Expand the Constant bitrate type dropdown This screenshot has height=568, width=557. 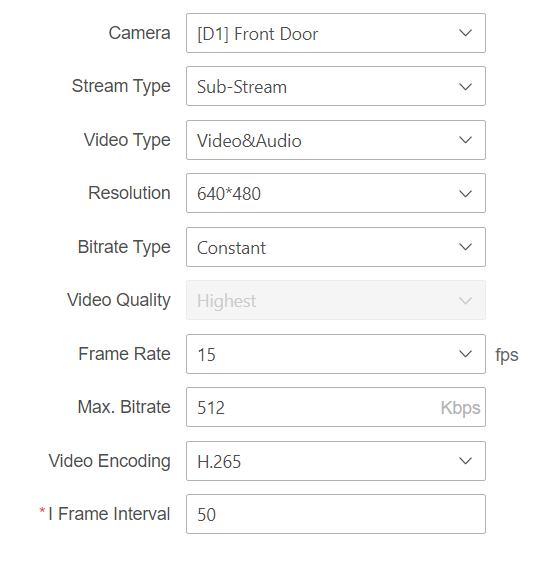pos(336,247)
